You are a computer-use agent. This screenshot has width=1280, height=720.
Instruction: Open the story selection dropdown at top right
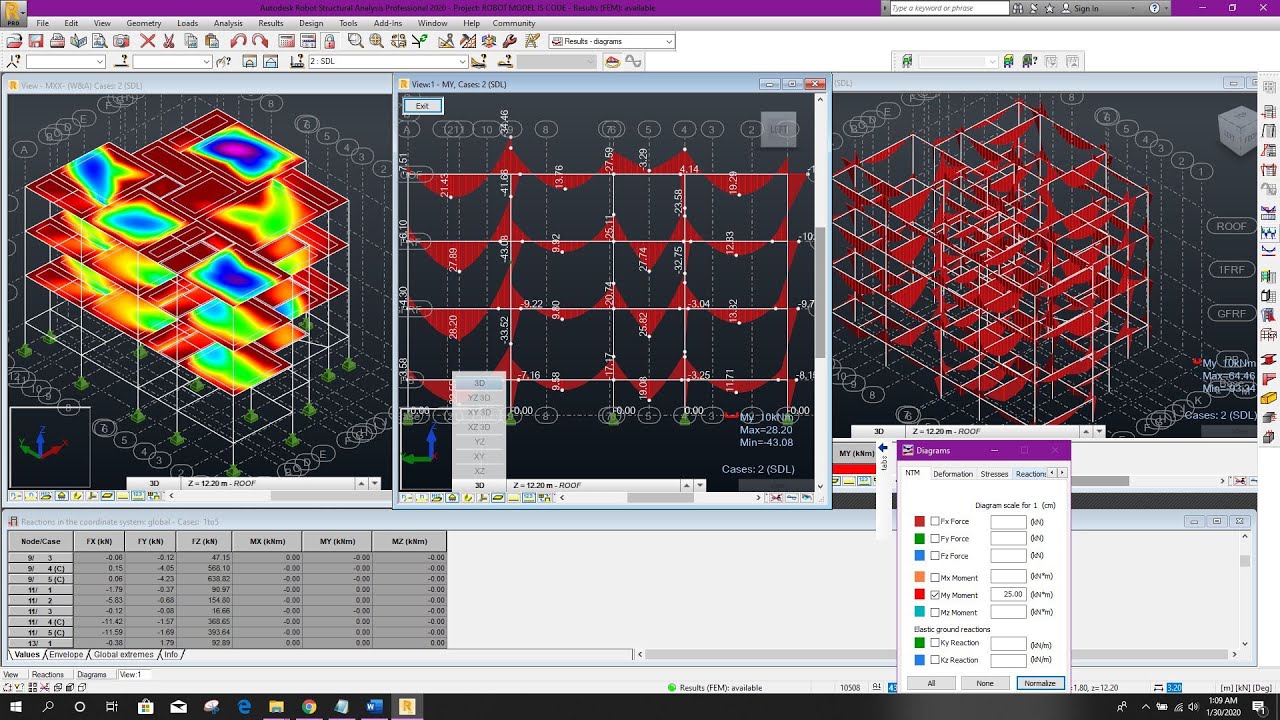(994, 61)
